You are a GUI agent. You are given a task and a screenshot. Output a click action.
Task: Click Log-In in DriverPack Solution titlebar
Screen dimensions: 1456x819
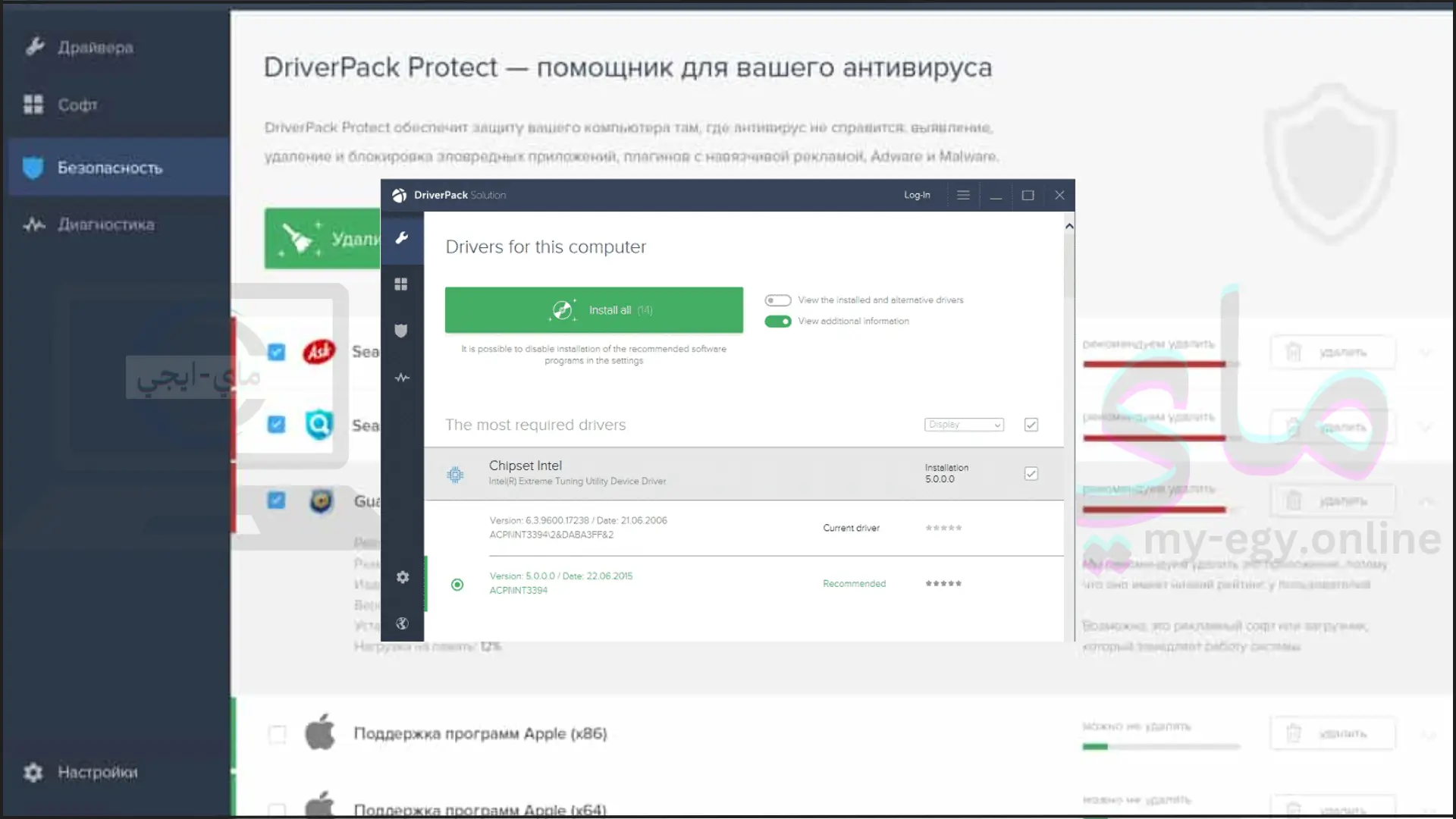coord(917,195)
